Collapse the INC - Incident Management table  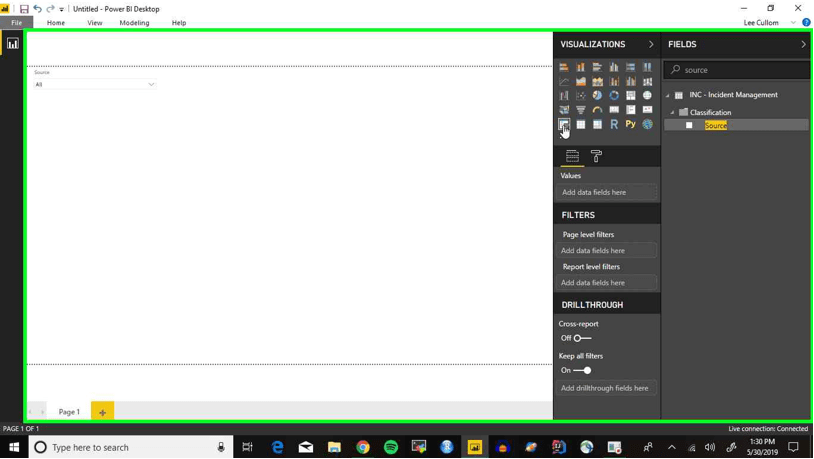[x=668, y=96]
